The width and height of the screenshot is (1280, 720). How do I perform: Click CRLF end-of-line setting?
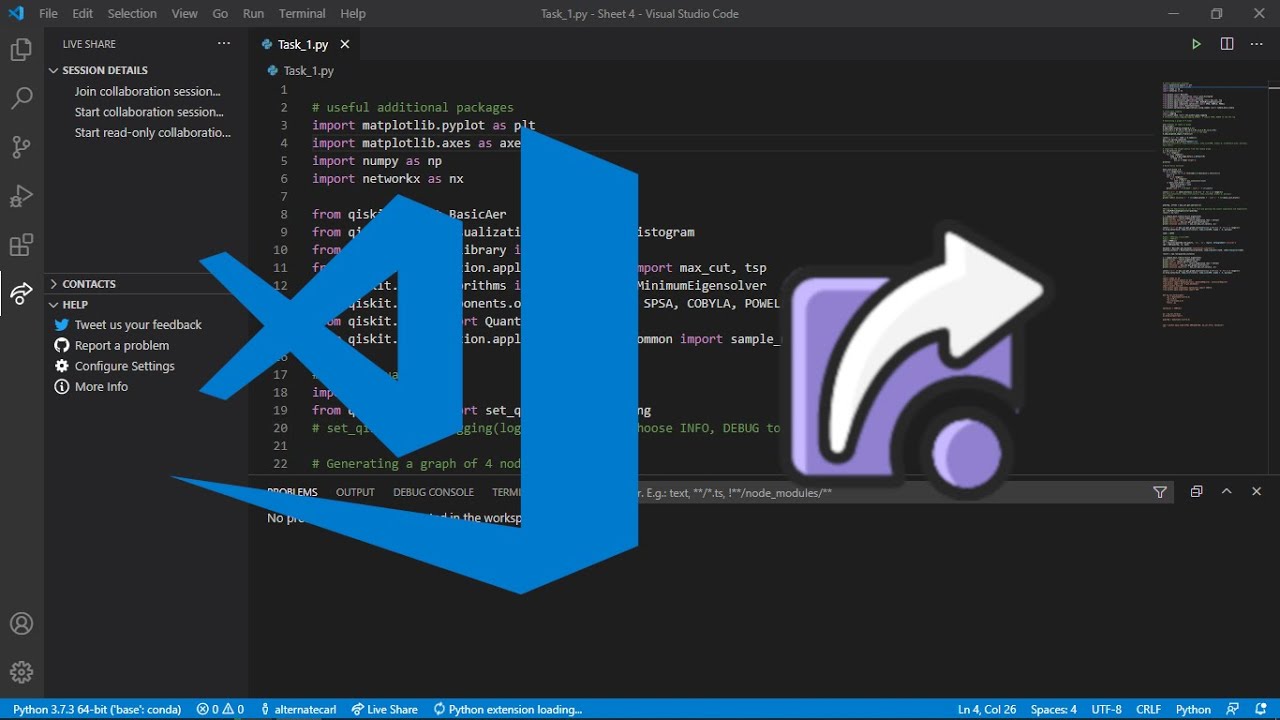pyautogui.click(x=1148, y=709)
